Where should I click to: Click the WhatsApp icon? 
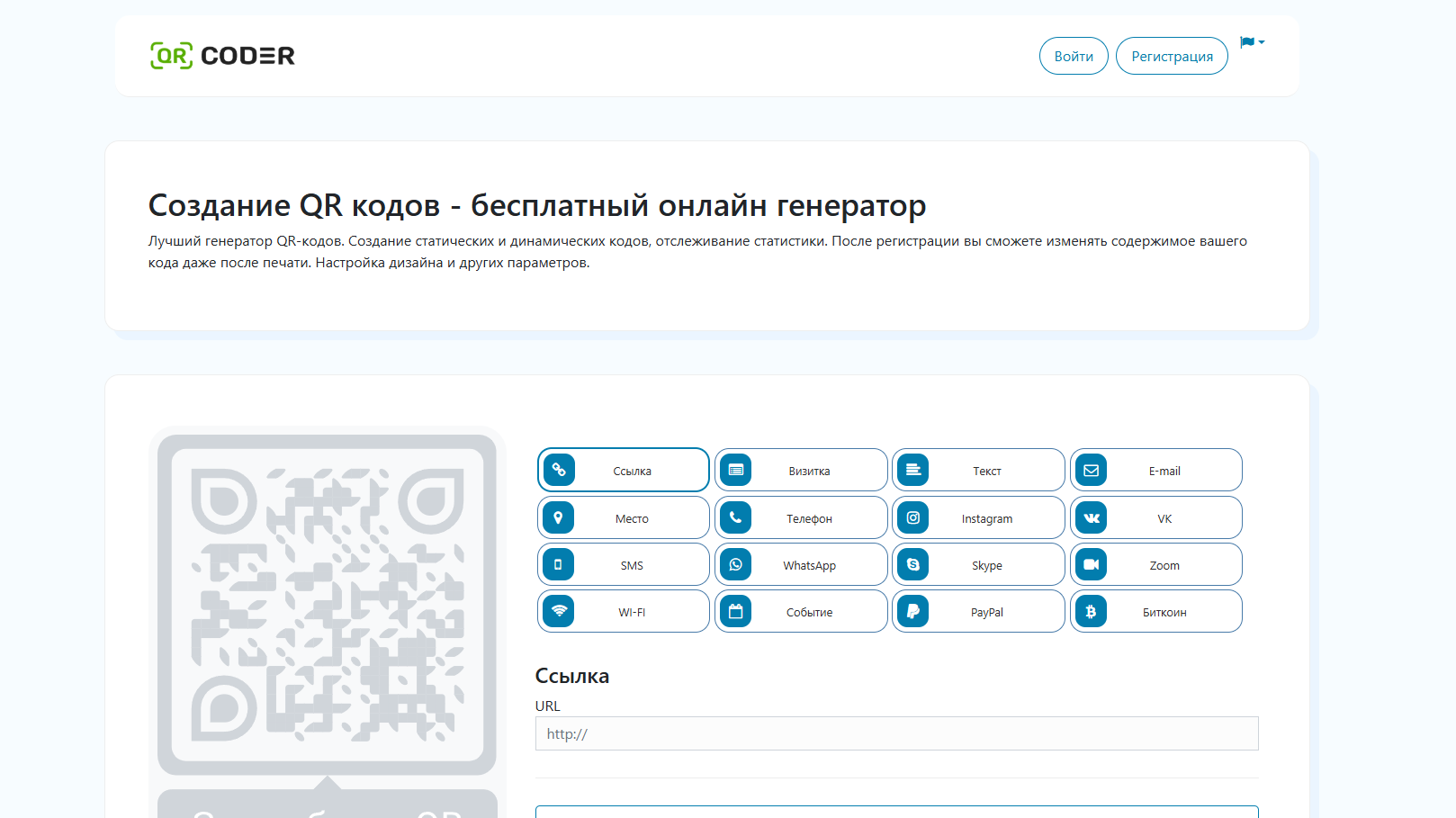[x=736, y=564]
